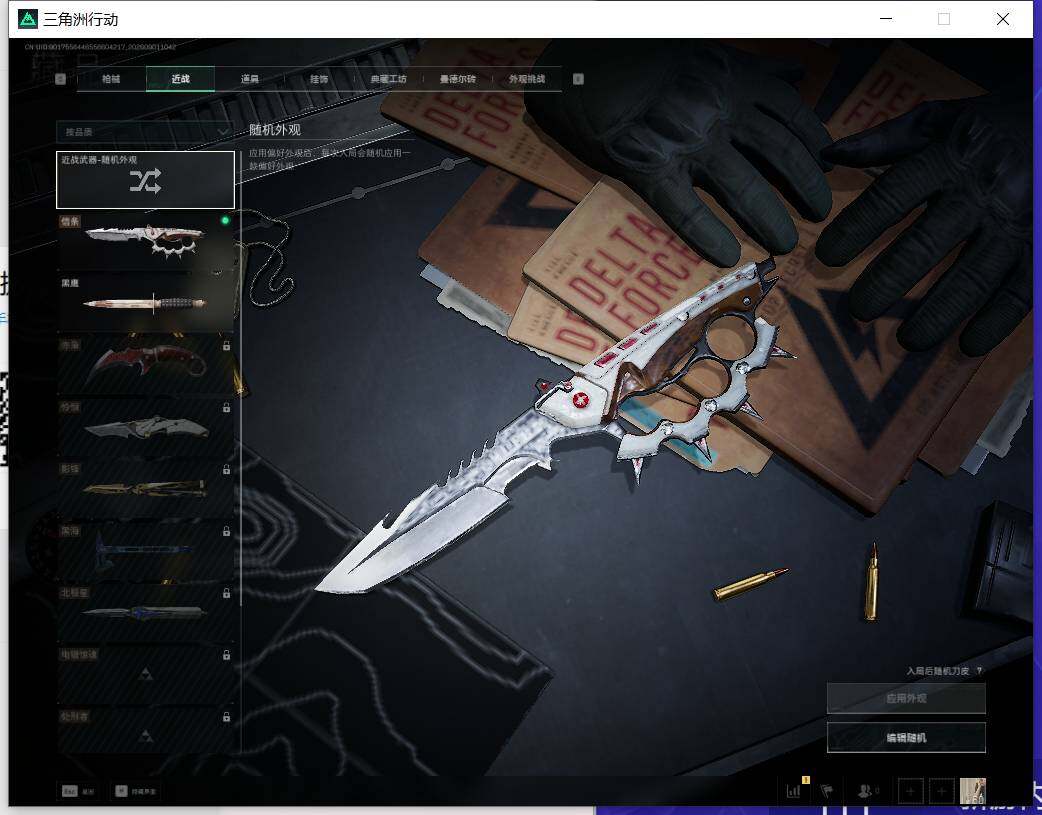This screenshot has height=815, width=1042.
Task: Click the lock icon on the red karambit row
Action: (x=227, y=346)
